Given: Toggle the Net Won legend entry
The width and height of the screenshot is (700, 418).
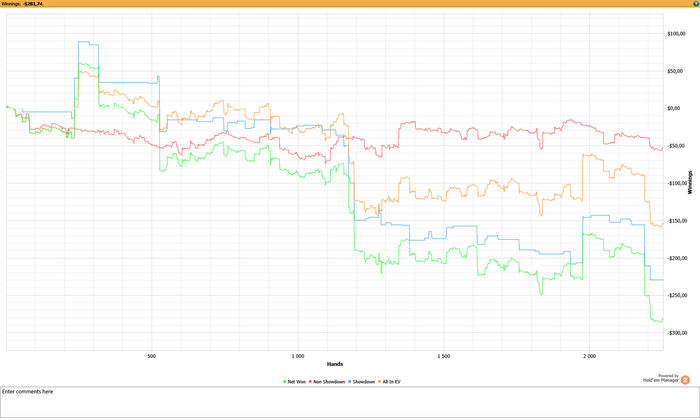Looking at the screenshot, I should (x=295, y=382).
